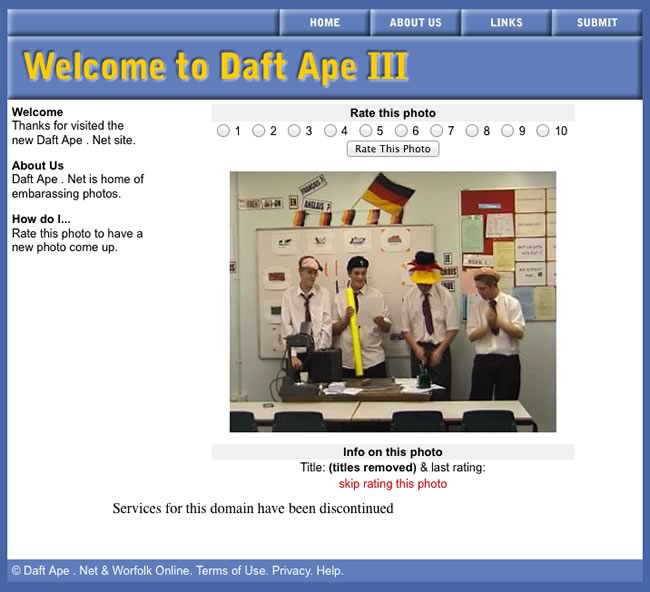Choose rating 2 for the photo
650x592 pixels.
[259, 131]
